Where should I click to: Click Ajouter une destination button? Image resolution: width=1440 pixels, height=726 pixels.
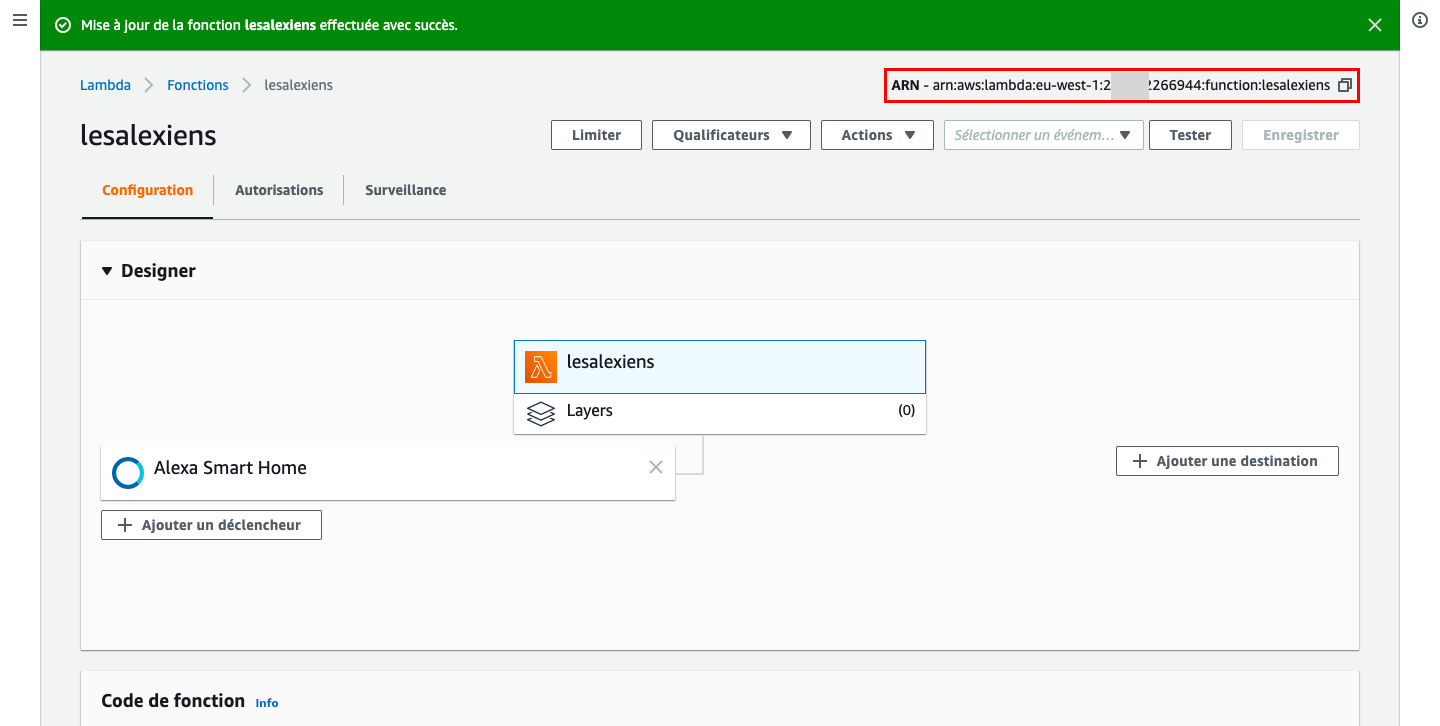[x=1227, y=461]
